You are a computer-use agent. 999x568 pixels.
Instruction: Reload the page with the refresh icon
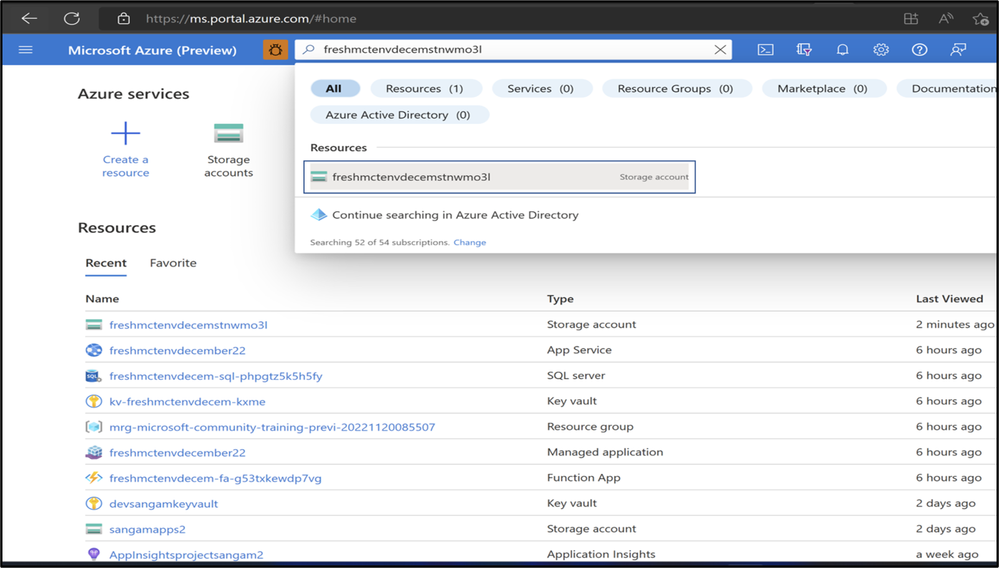(71, 18)
